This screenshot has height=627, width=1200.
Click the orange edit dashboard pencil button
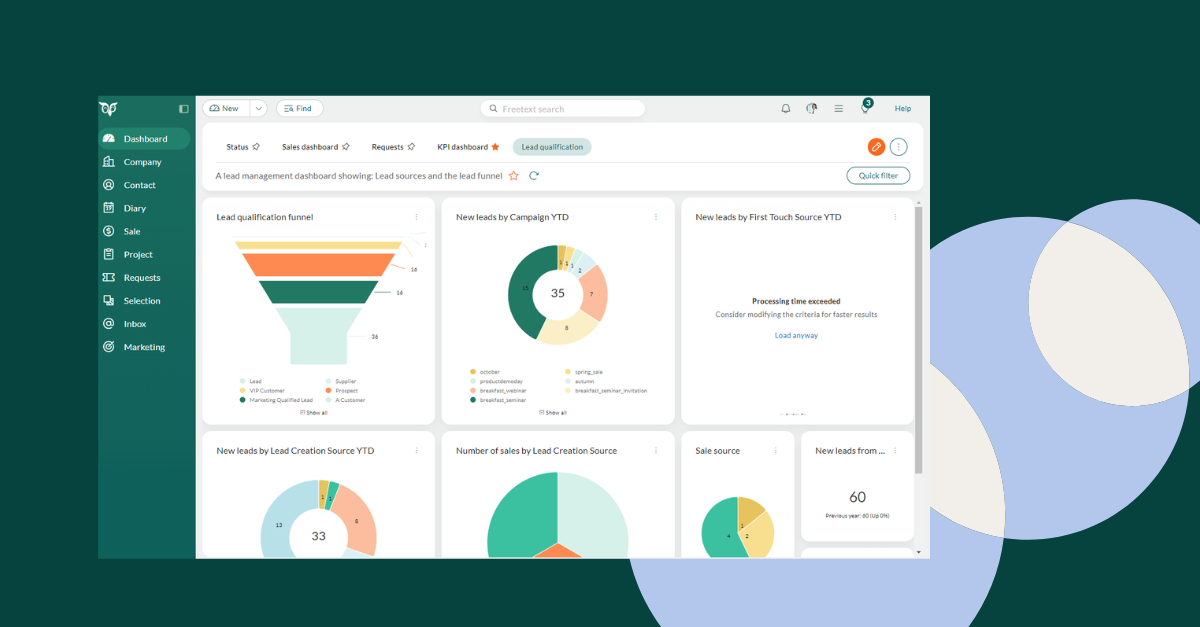pyautogui.click(x=876, y=147)
